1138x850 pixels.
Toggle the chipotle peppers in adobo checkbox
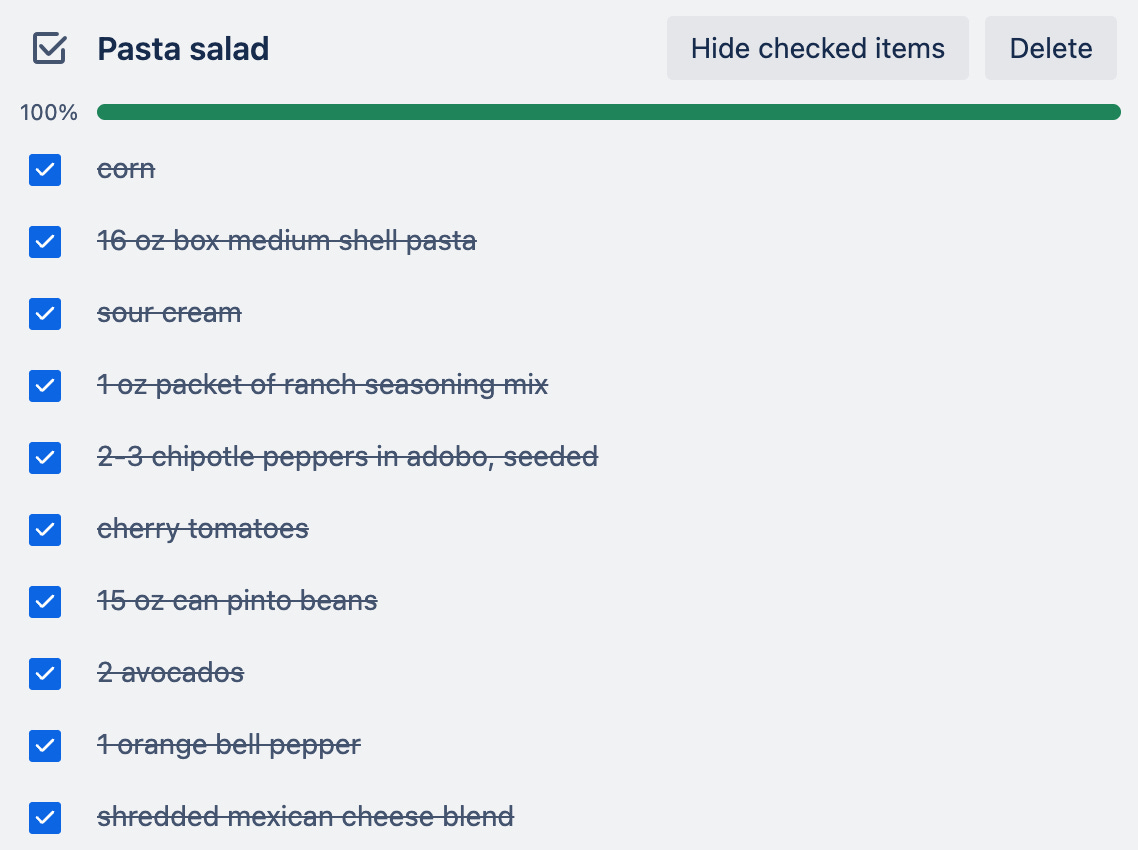pyautogui.click(x=45, y=458)
